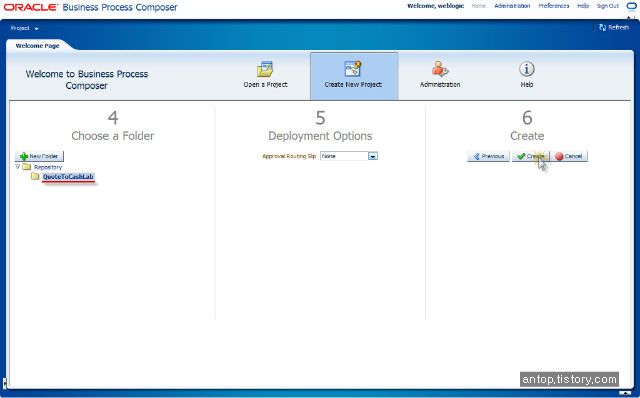The height and width of the screenshot is (398, 640).
Task: Select the Repository folder
Action: point(48,167)
